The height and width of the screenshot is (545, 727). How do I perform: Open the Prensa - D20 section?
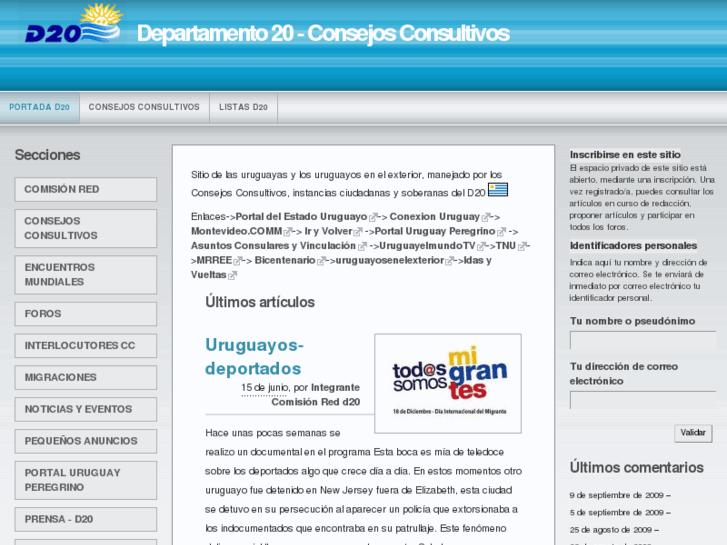tap(86, 519)
